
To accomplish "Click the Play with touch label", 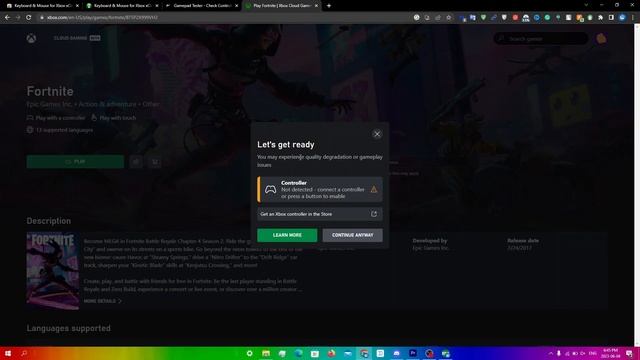I will point(118,118).
